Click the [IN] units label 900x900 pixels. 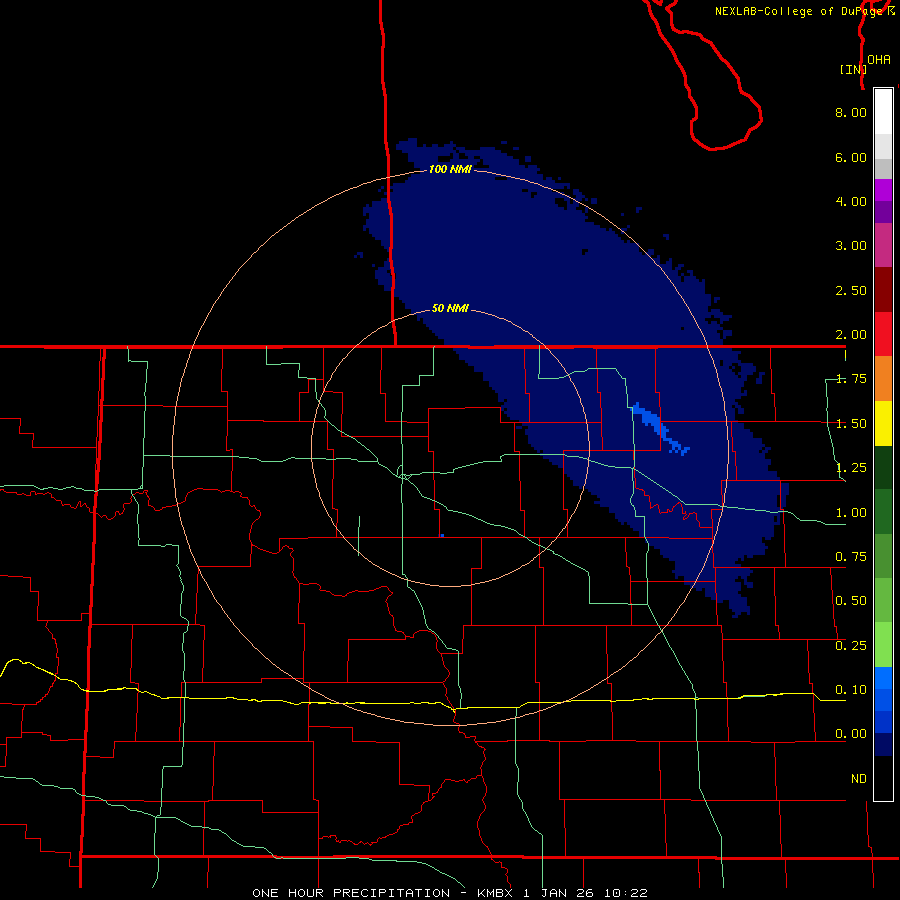point(854,69)
